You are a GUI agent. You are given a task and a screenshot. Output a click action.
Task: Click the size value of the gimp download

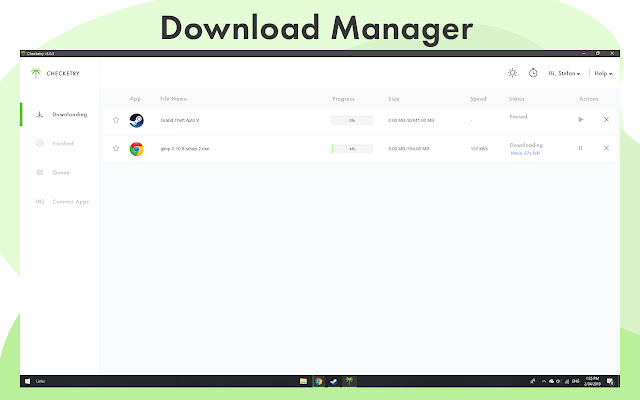coord(409,149)
